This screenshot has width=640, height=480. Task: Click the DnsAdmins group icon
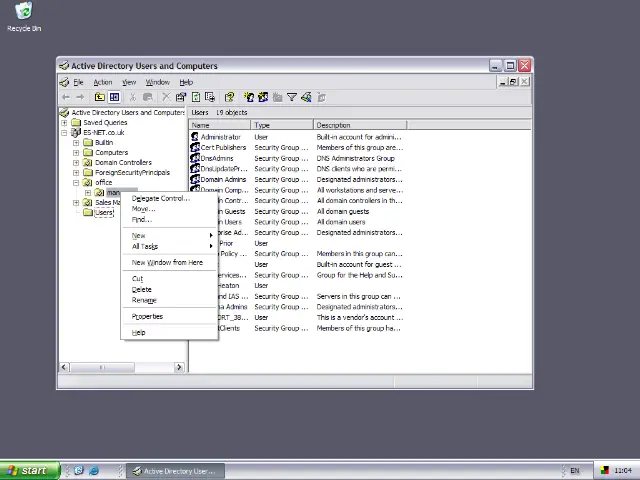pos(195,158)
